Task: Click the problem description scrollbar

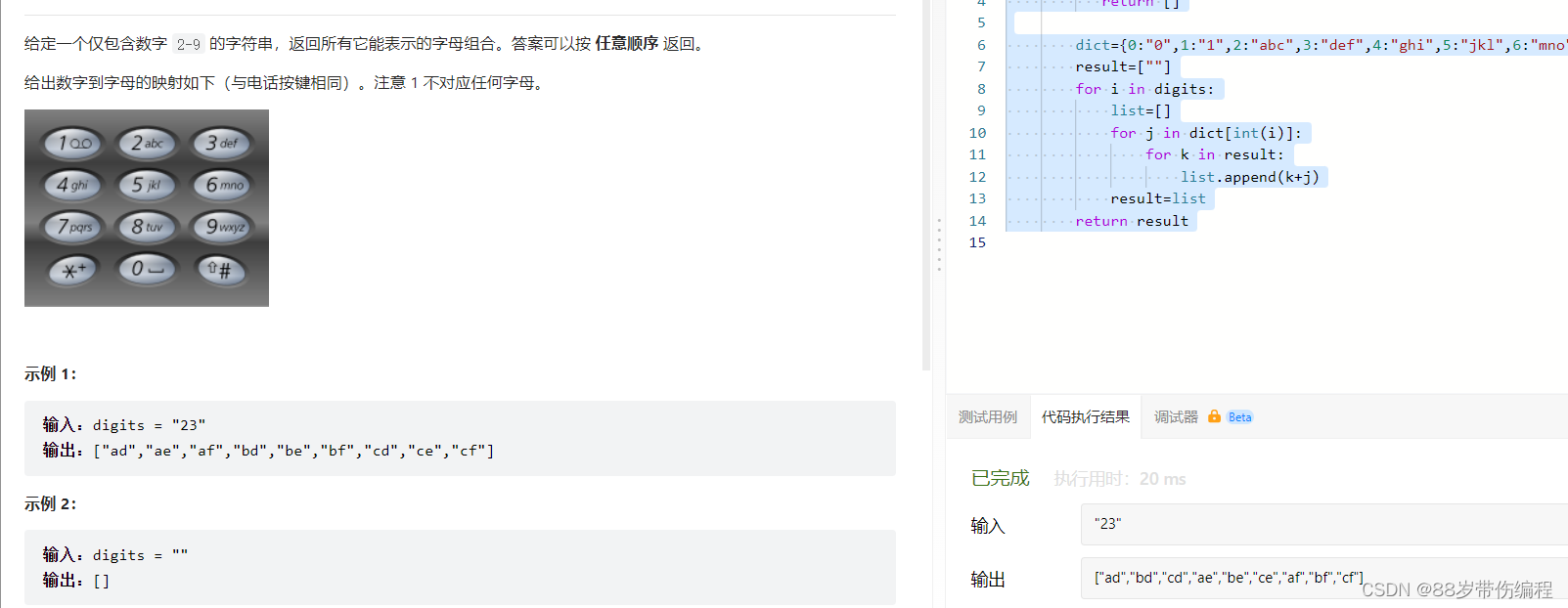Action: (x=926, y=186)
